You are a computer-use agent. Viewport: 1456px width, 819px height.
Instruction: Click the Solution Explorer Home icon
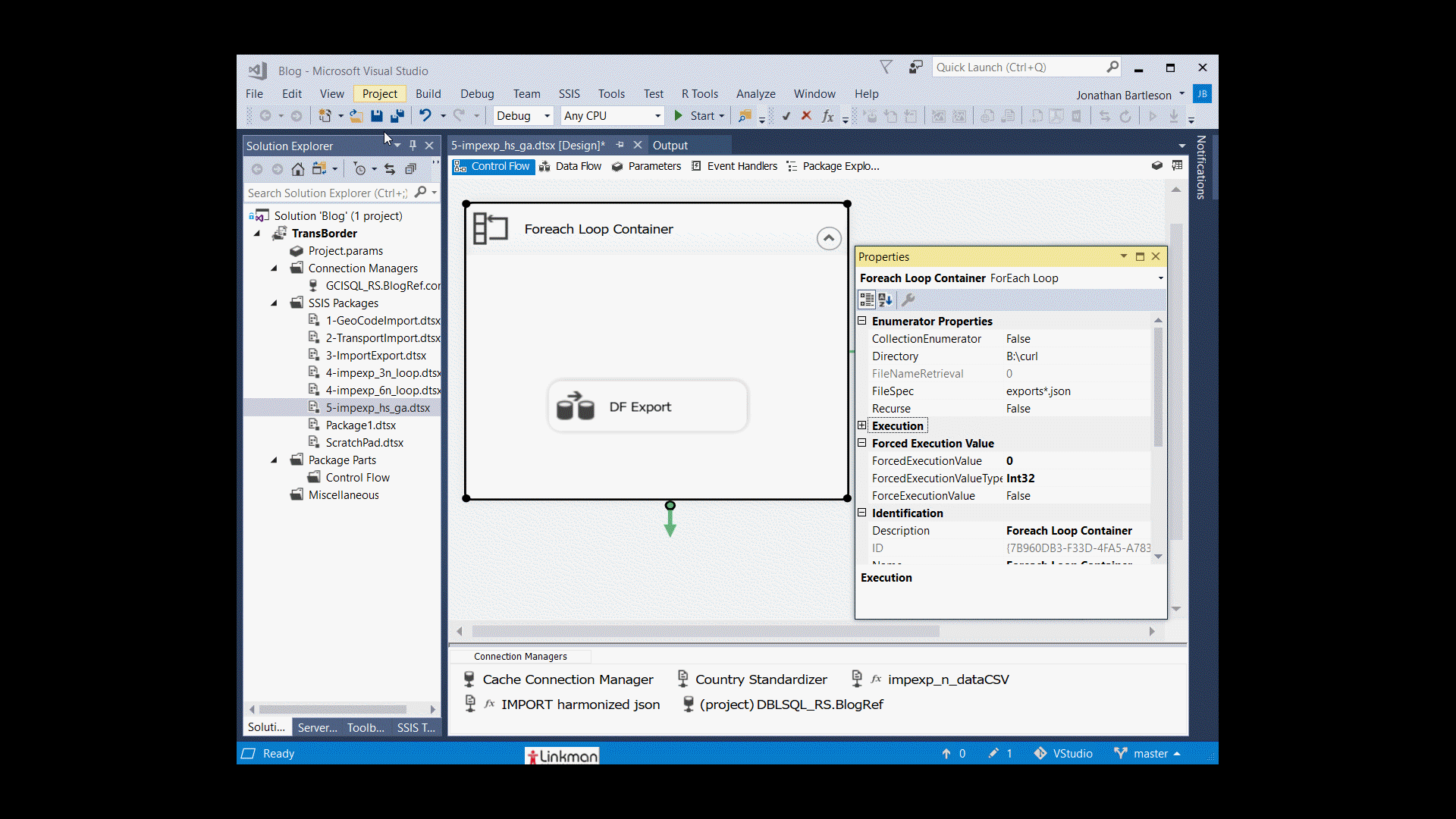pyautogui.click(x=298, y=169)
